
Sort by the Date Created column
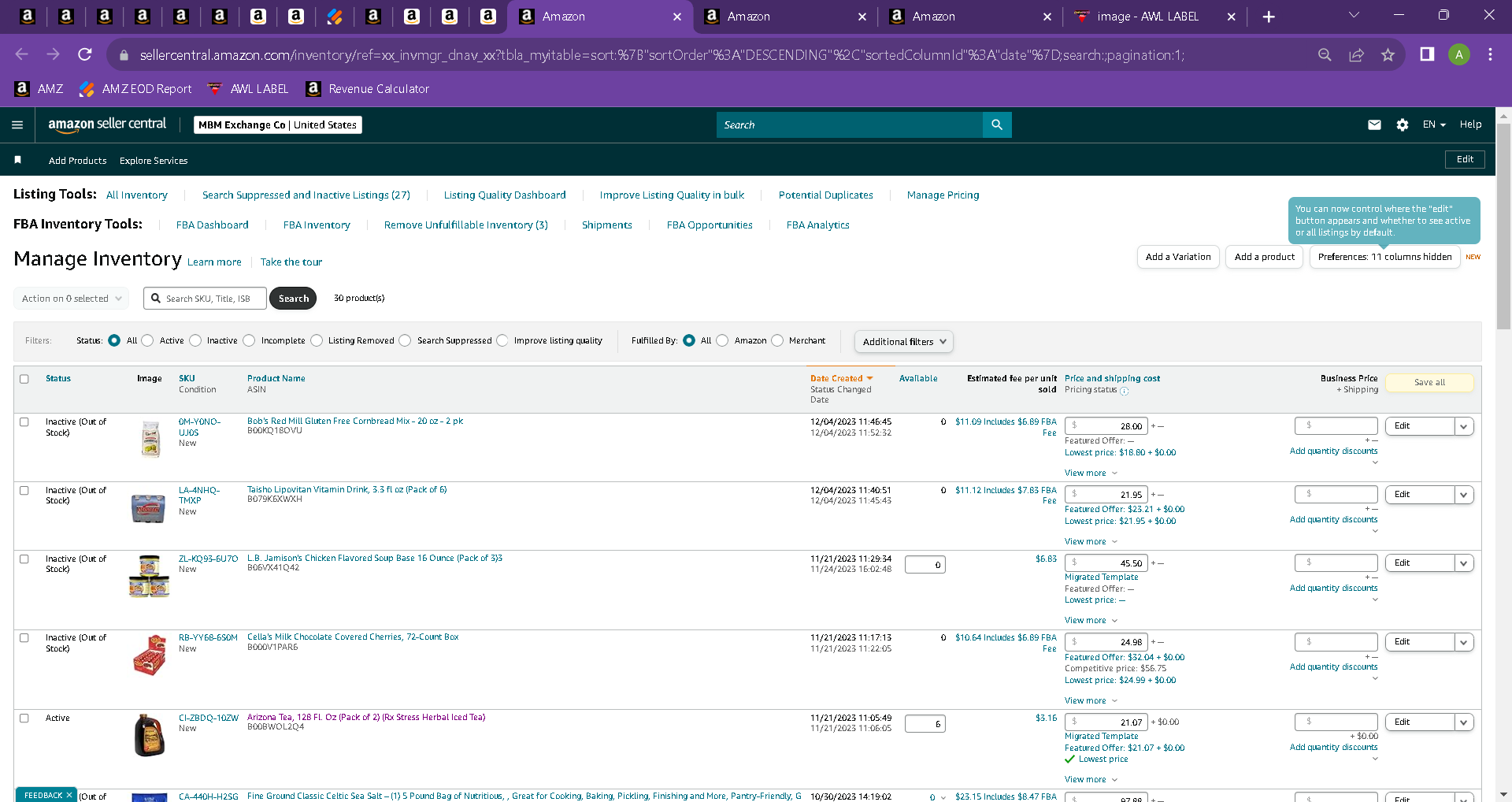click(841, 378)
